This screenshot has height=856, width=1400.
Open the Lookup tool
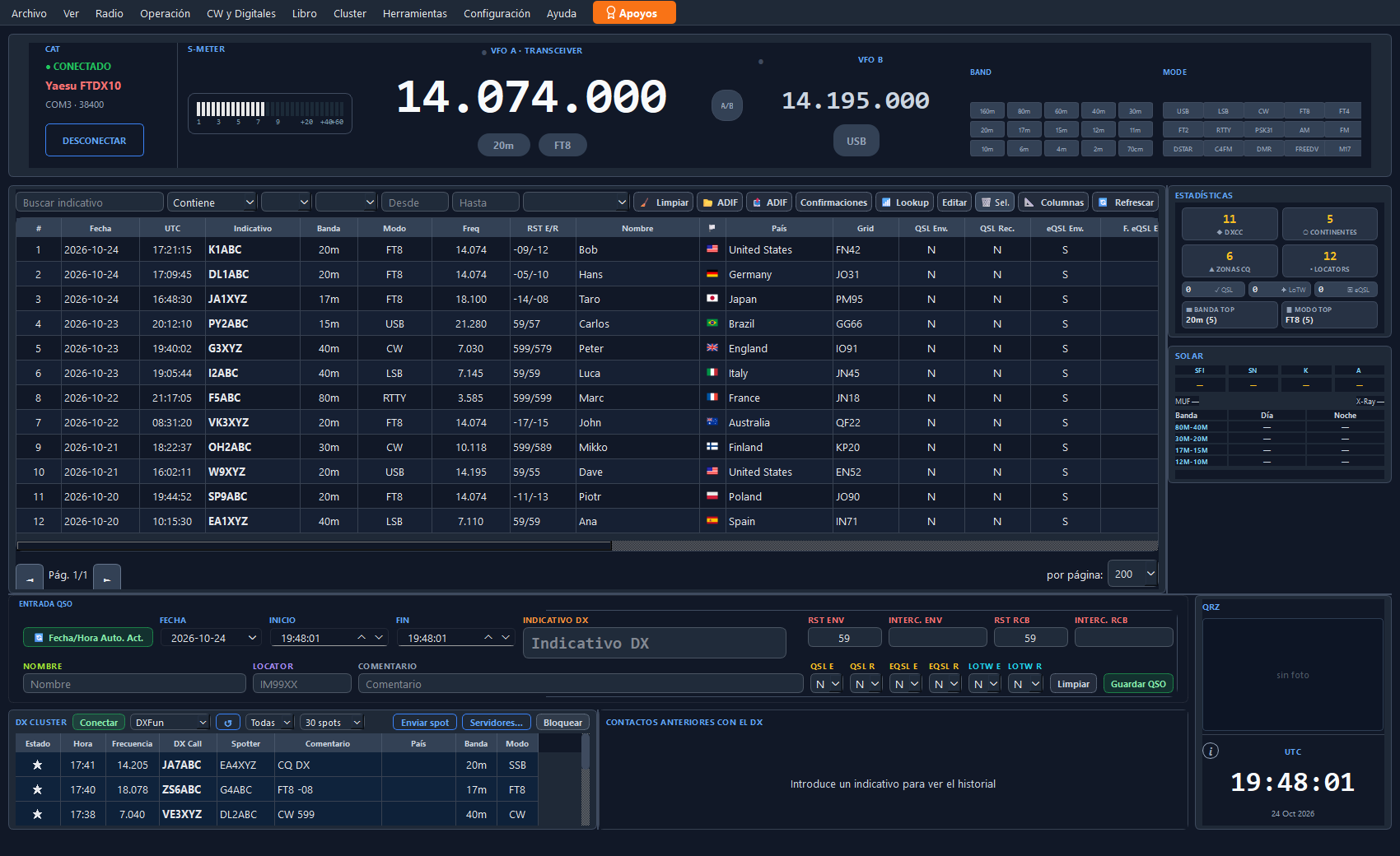pos(904,202)
